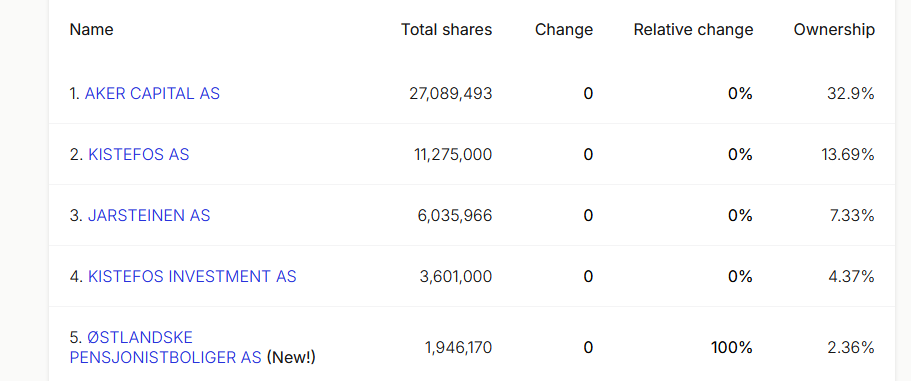Select the share count 11,275,000

453,154
